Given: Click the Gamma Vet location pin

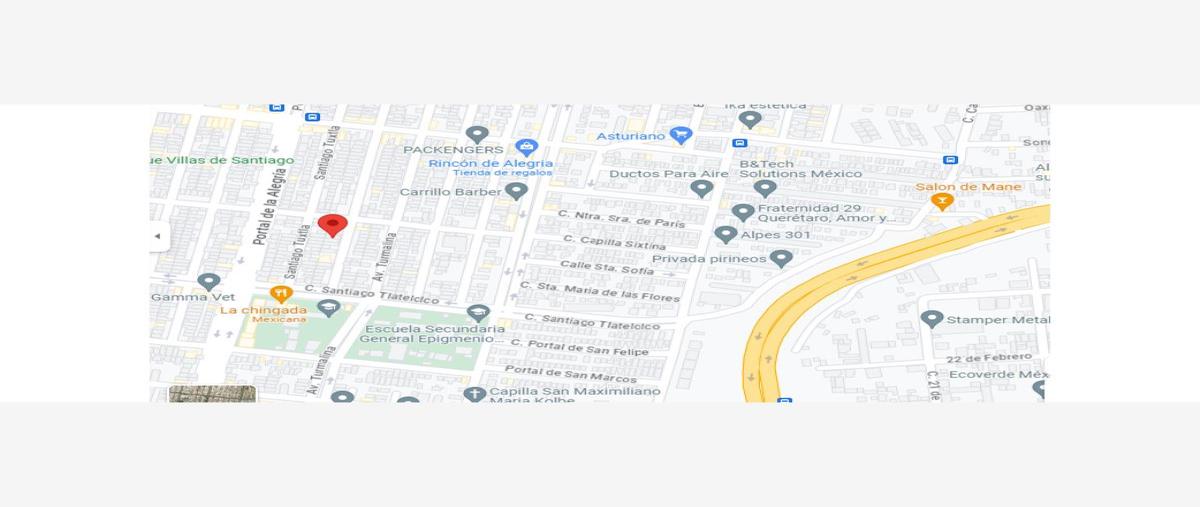Looking at the screenshot, I should coord(208,283).
